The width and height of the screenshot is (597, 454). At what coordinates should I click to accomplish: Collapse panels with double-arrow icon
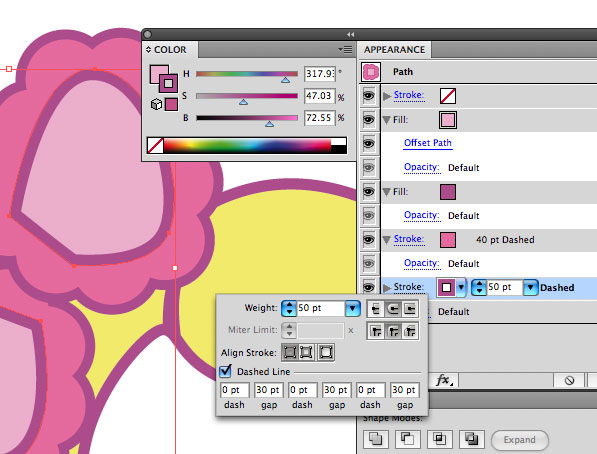351,35
